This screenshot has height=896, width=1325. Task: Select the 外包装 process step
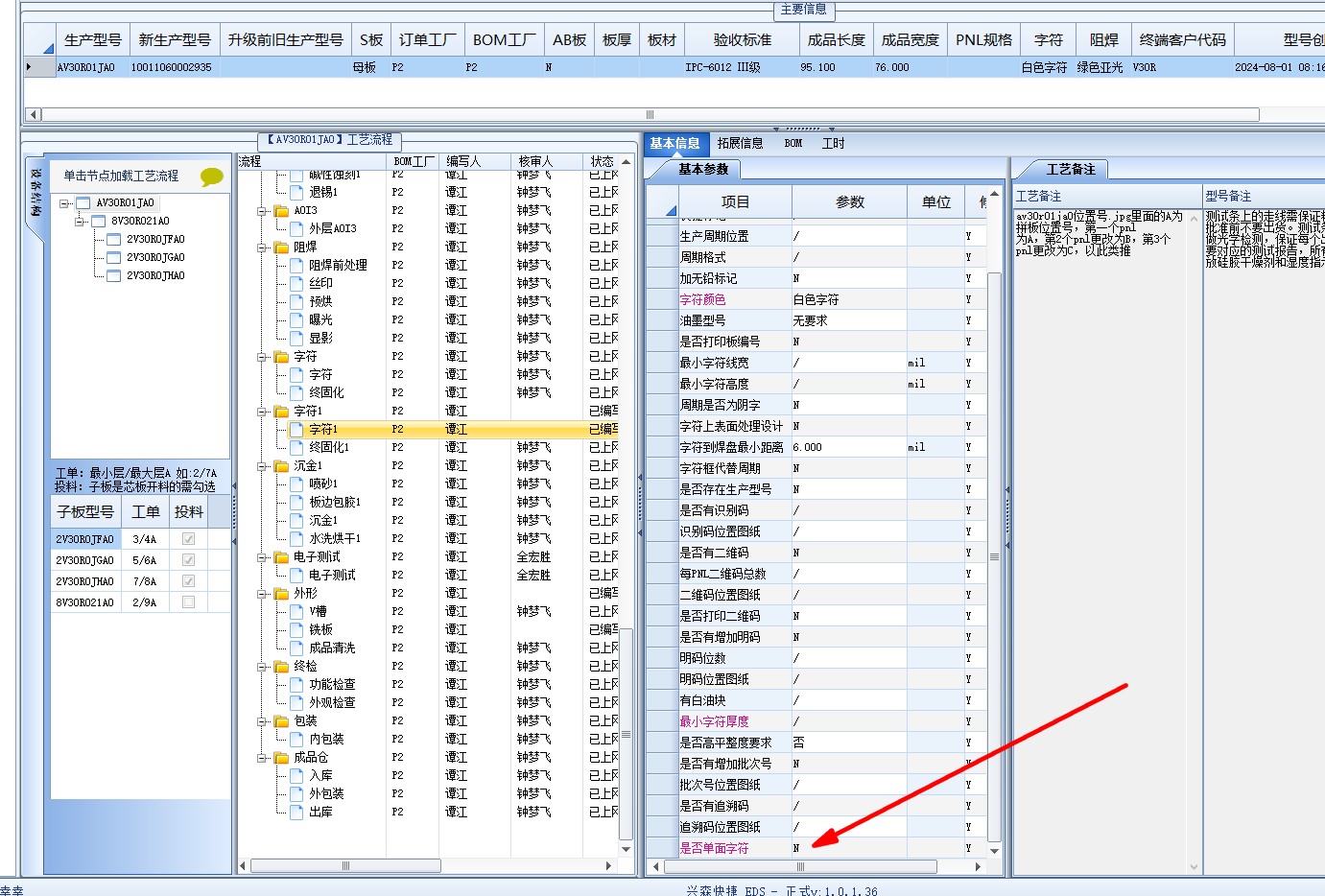pos(326,794)
